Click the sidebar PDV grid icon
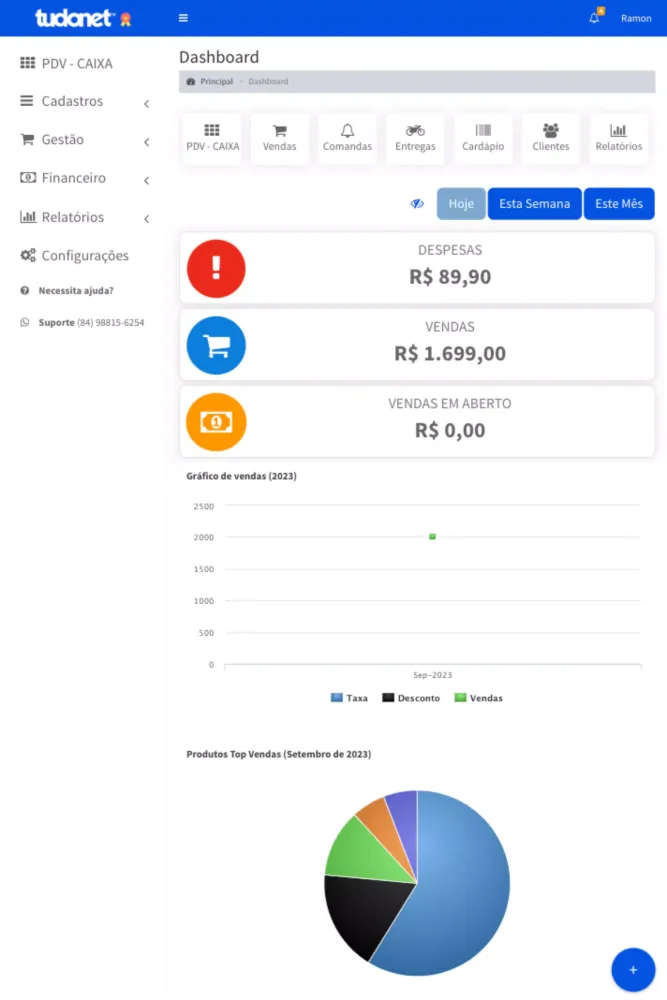Viewport: 667px width, 1000px height. tap(27, 62)
